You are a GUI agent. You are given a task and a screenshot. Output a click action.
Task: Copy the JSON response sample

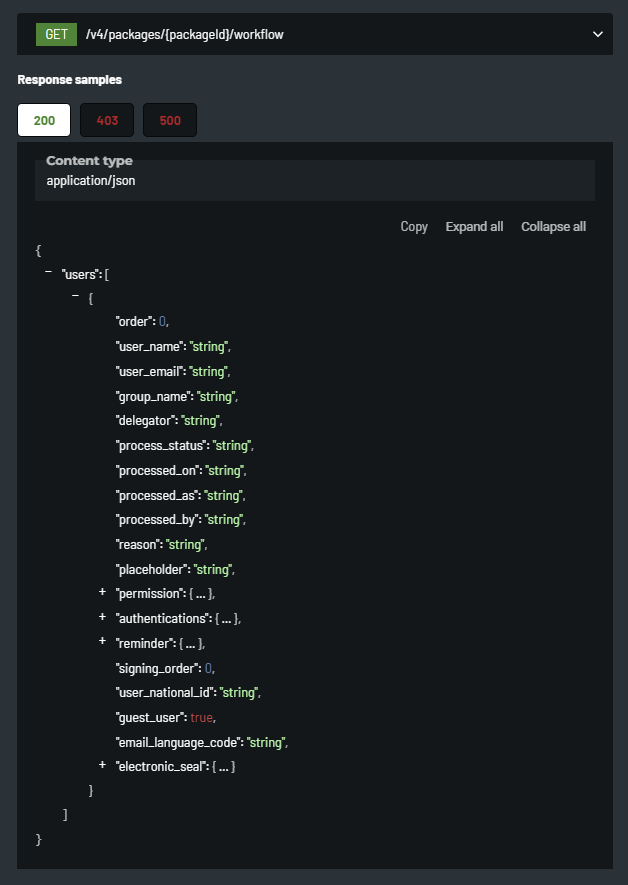point(414,227)
